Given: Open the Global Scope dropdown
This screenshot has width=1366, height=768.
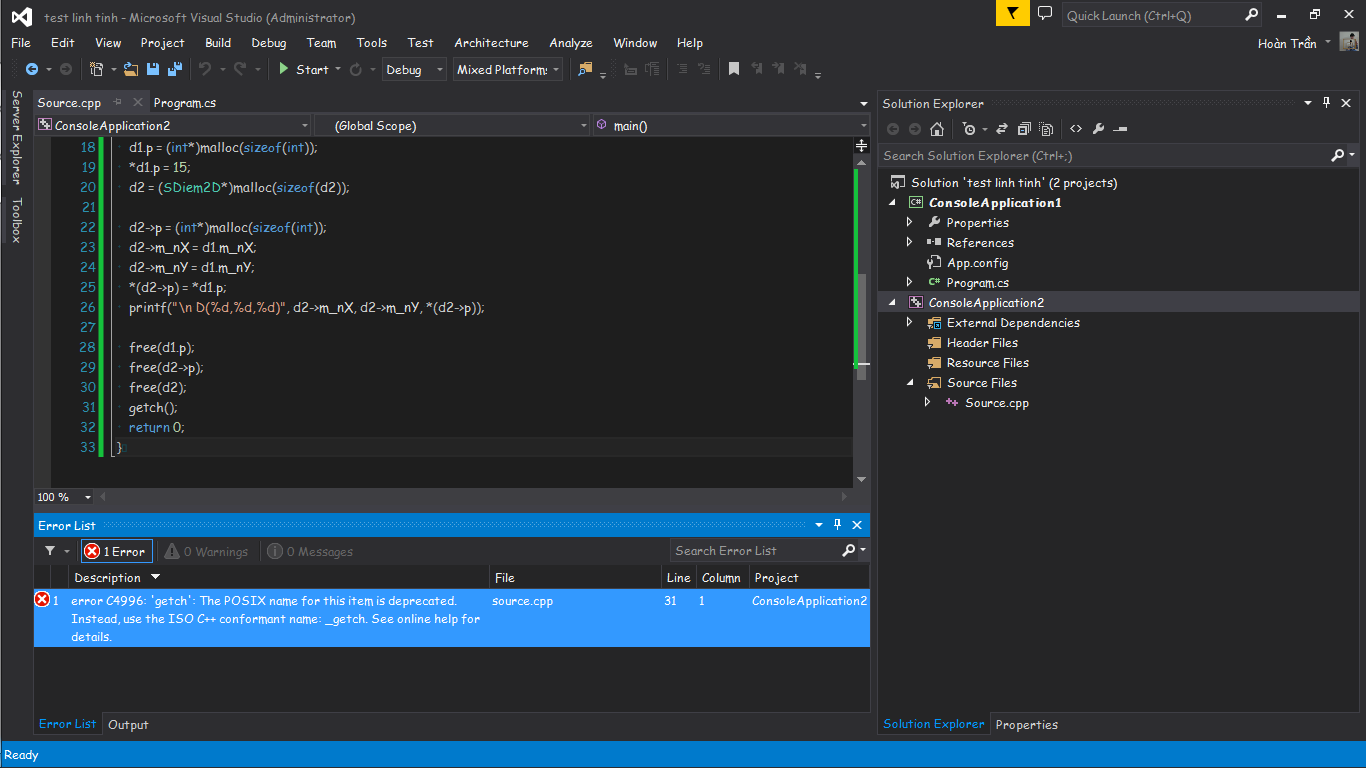Looking at the screenshot, I should tap(452, 125).
